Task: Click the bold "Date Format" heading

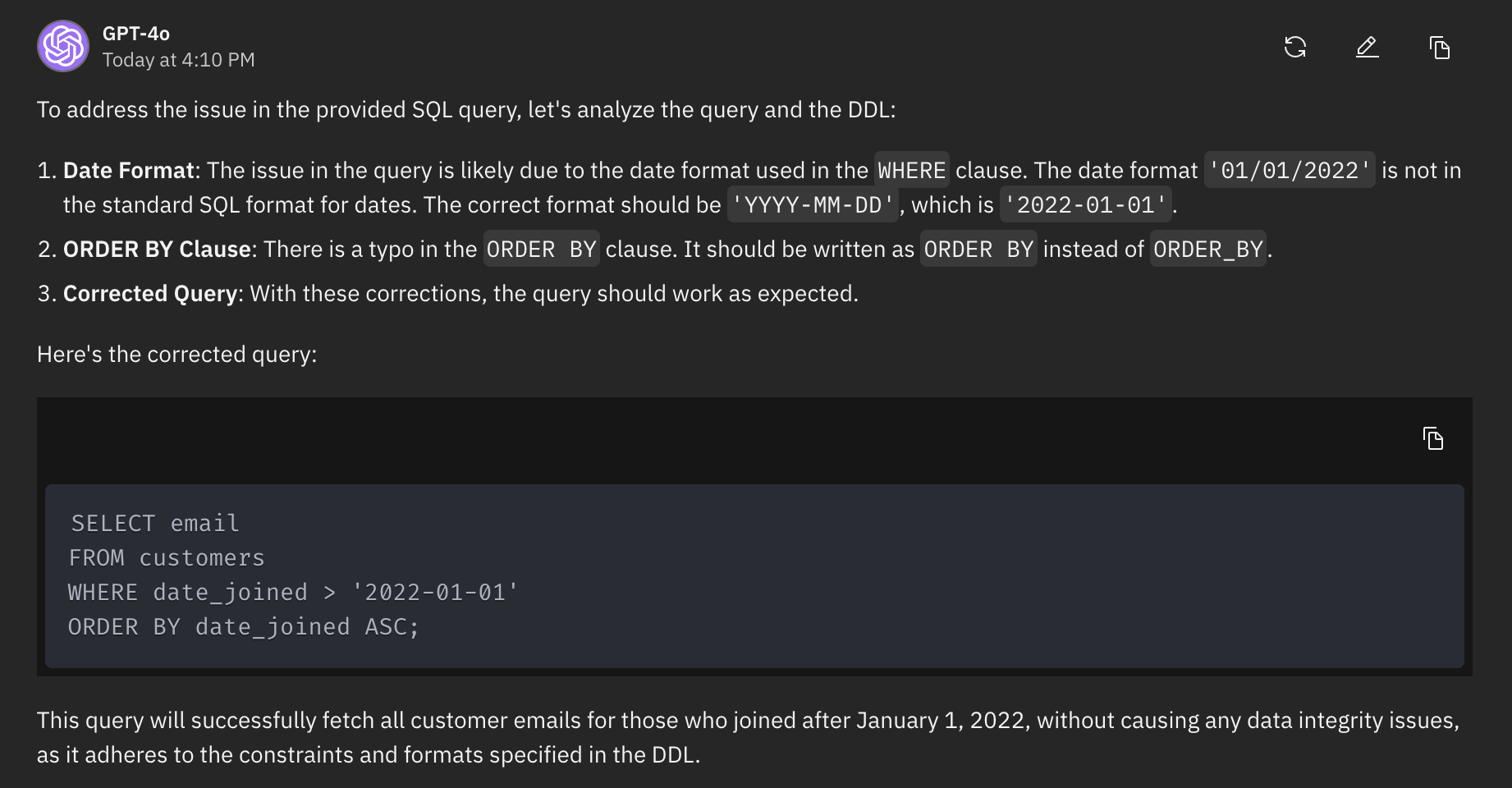Action: [128, 171]
